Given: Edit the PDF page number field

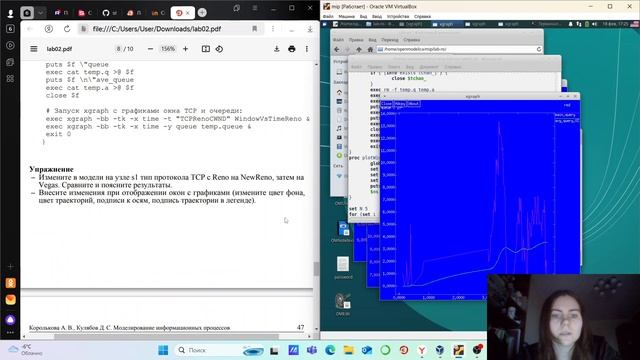Looking at the screenshot, I should [118, 49].
